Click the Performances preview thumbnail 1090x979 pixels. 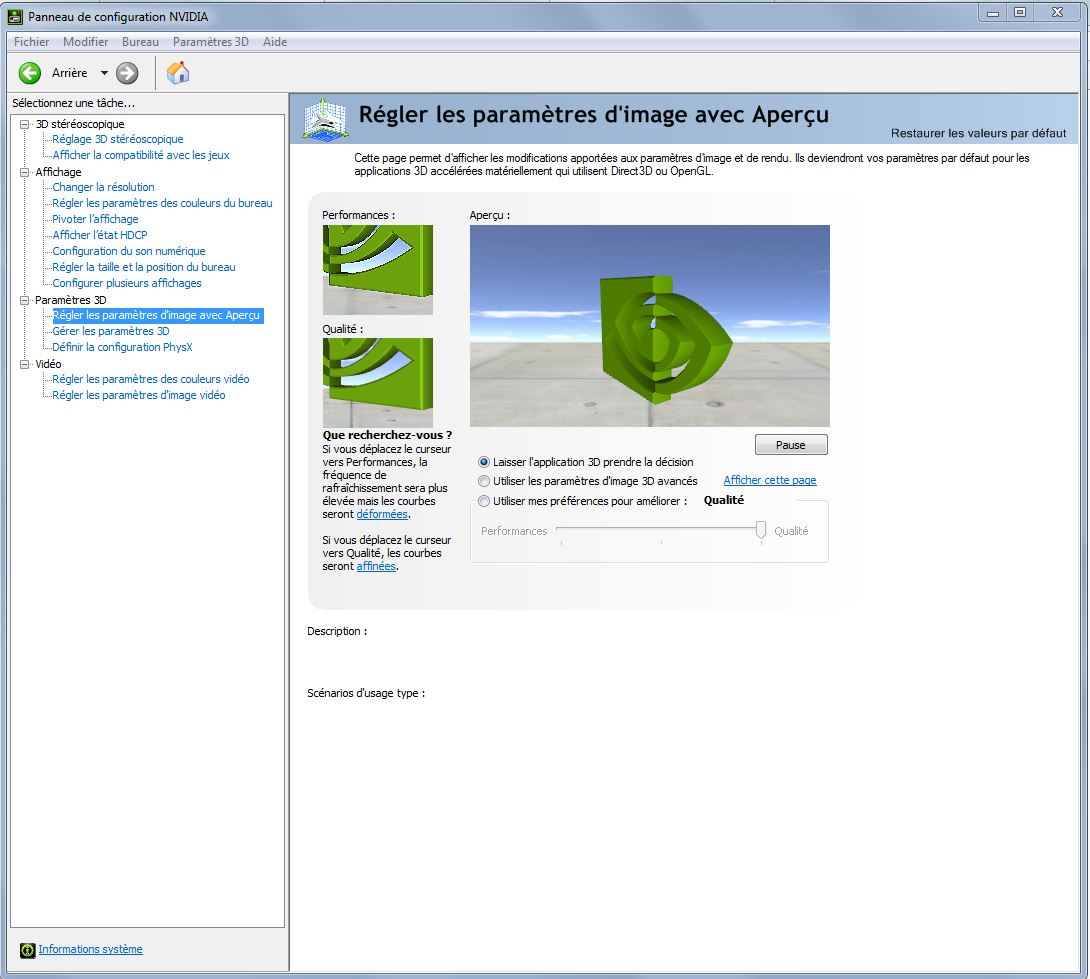(377, 270)
